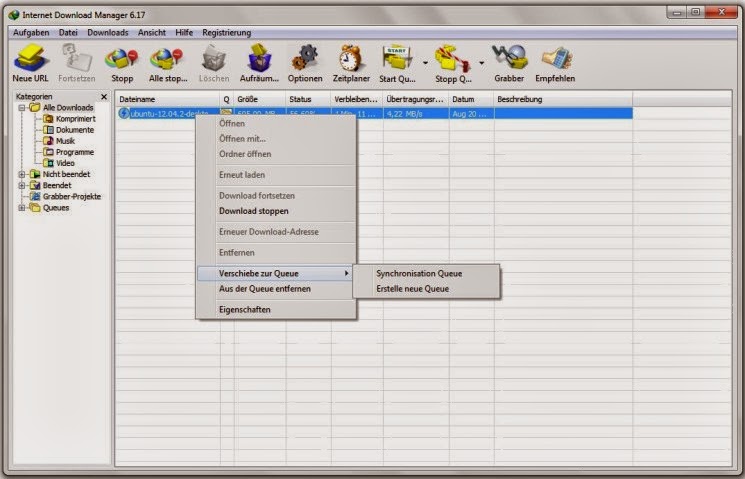Choose Erneut laden in context menu
Screen dimensions: 745x479
(x=276, y=175)
